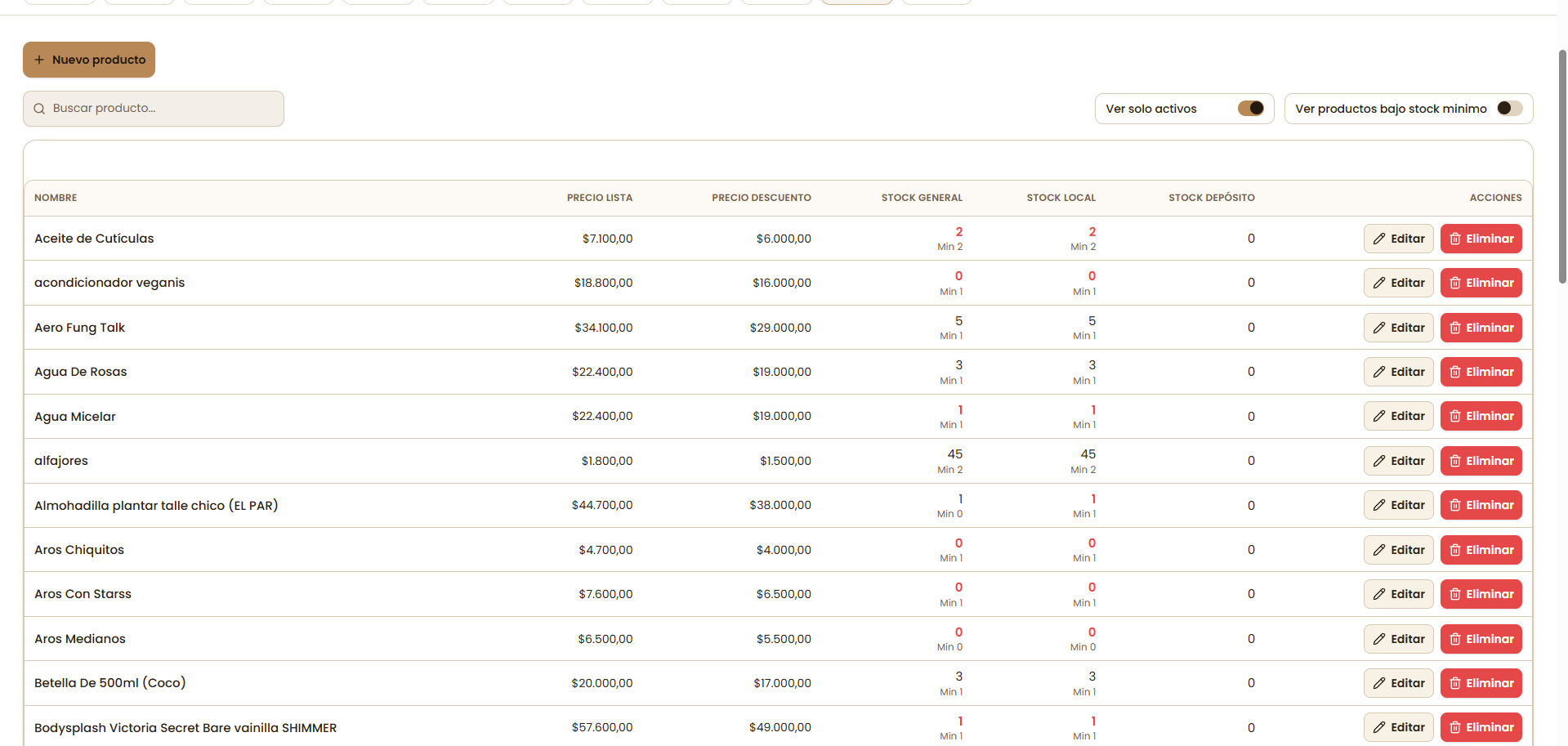The height and width of the screenshot is (746, 1568).
Task: Click pencil icon in Aceite de Cutículas row
Action: tap(1379, 239)
